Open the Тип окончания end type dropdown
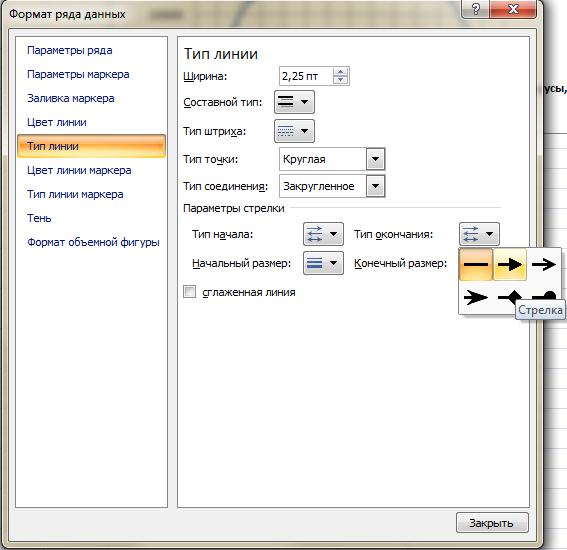 coord(479,234)
